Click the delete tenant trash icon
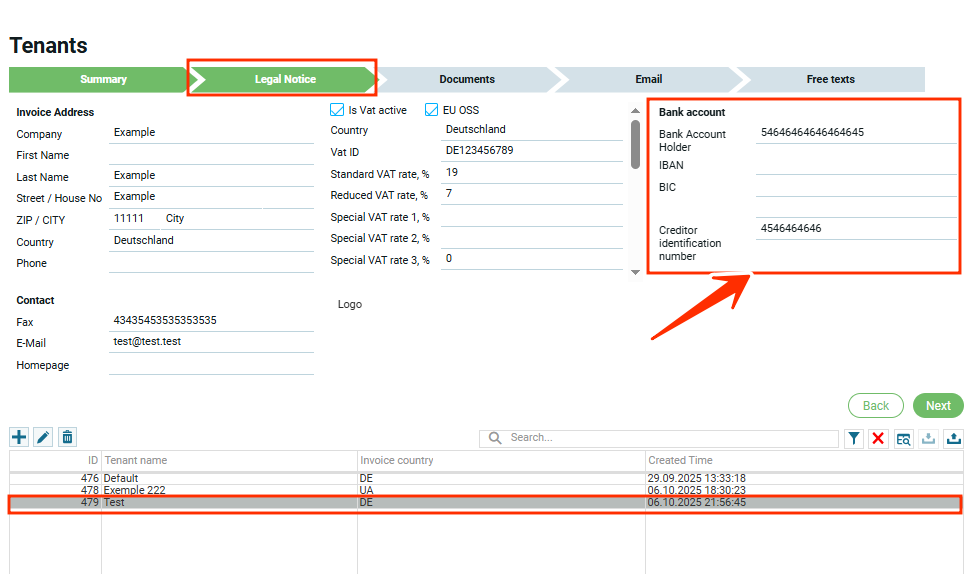 (67, 437)
